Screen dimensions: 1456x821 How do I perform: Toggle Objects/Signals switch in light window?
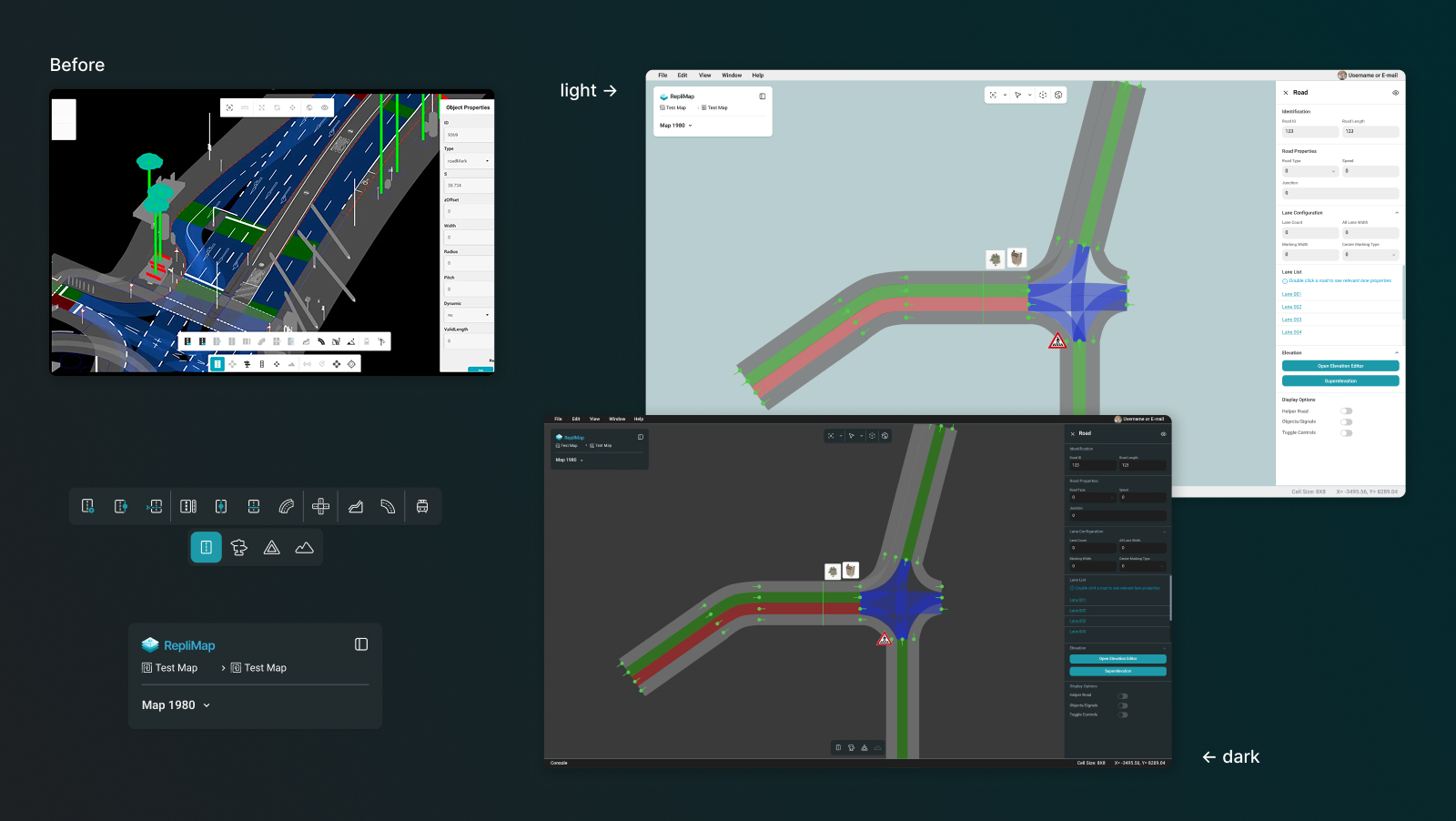1346,422
